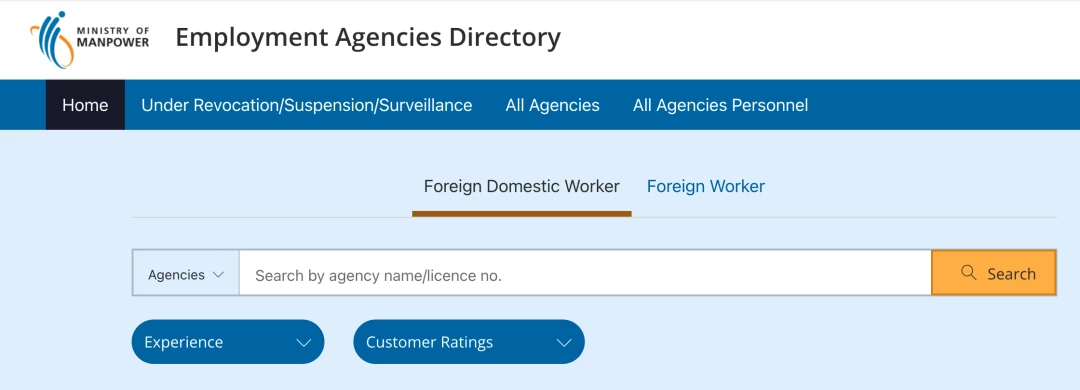Click the brown underline of active tab
Image resolution: width=1080 pixels, height=390 pixels.
click(x=521, y=214)
